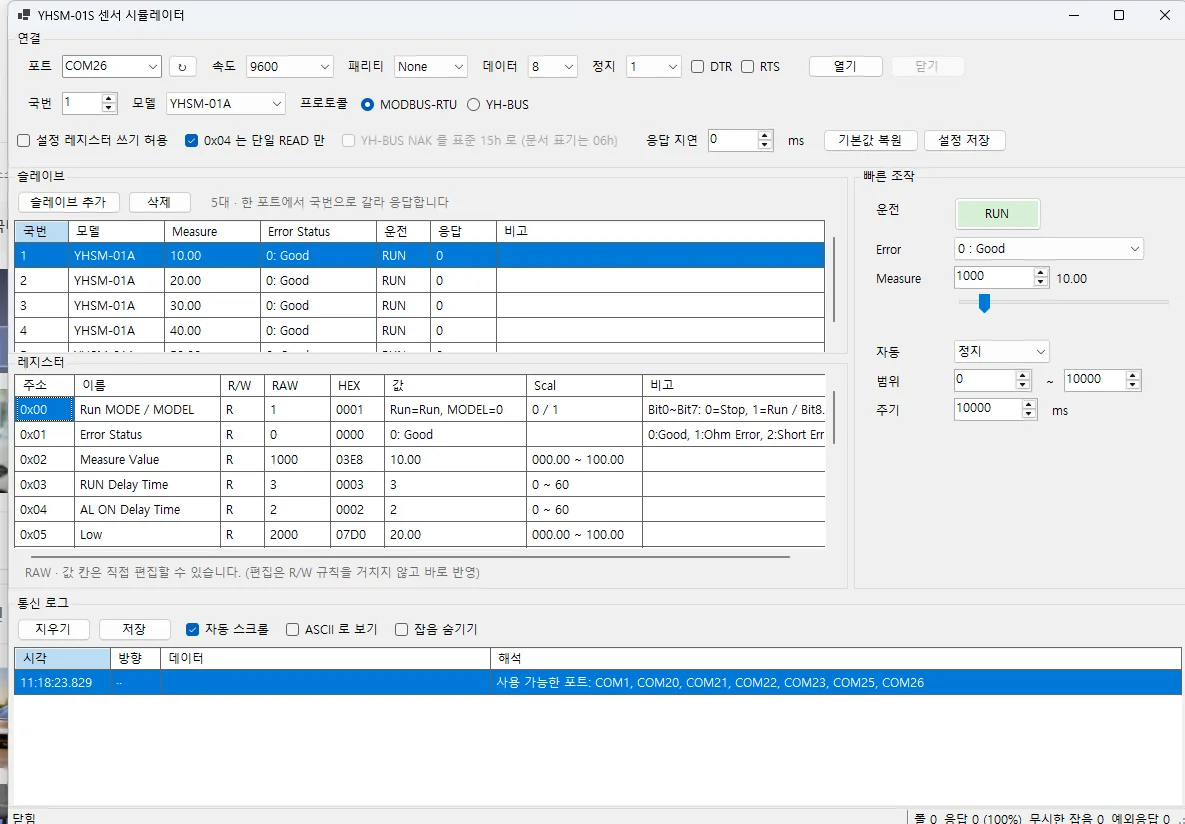This screenshot has height=824, width=1185.
Task: Click the 열기 button
Action: point(846,67)
